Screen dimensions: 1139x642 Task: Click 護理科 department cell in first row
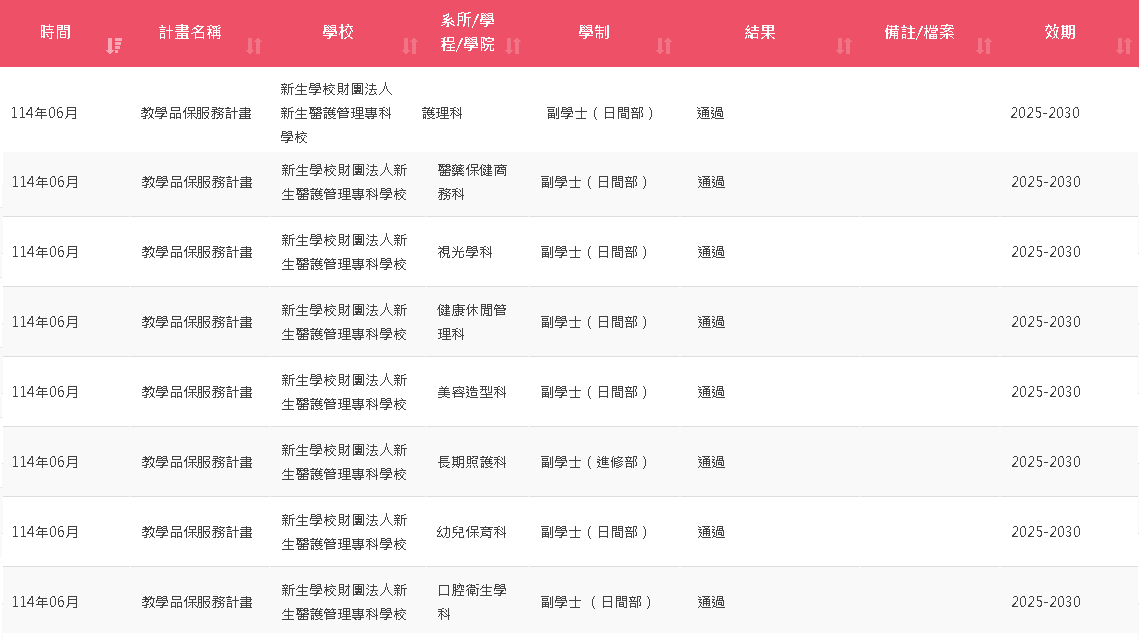pyautogui.click(x=442, y=113)
